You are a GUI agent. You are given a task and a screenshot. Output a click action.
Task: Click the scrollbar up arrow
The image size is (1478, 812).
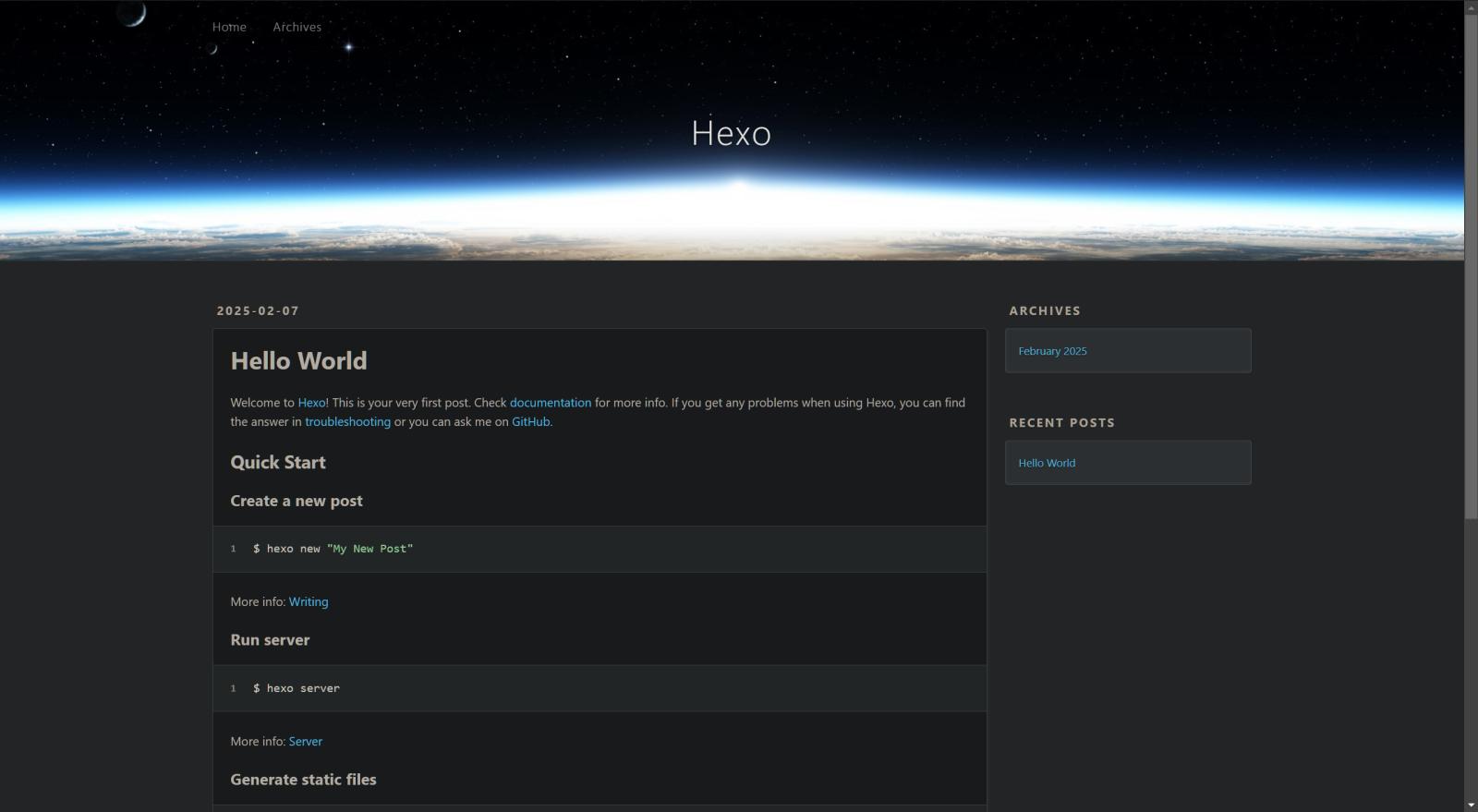coord(1471,7)
